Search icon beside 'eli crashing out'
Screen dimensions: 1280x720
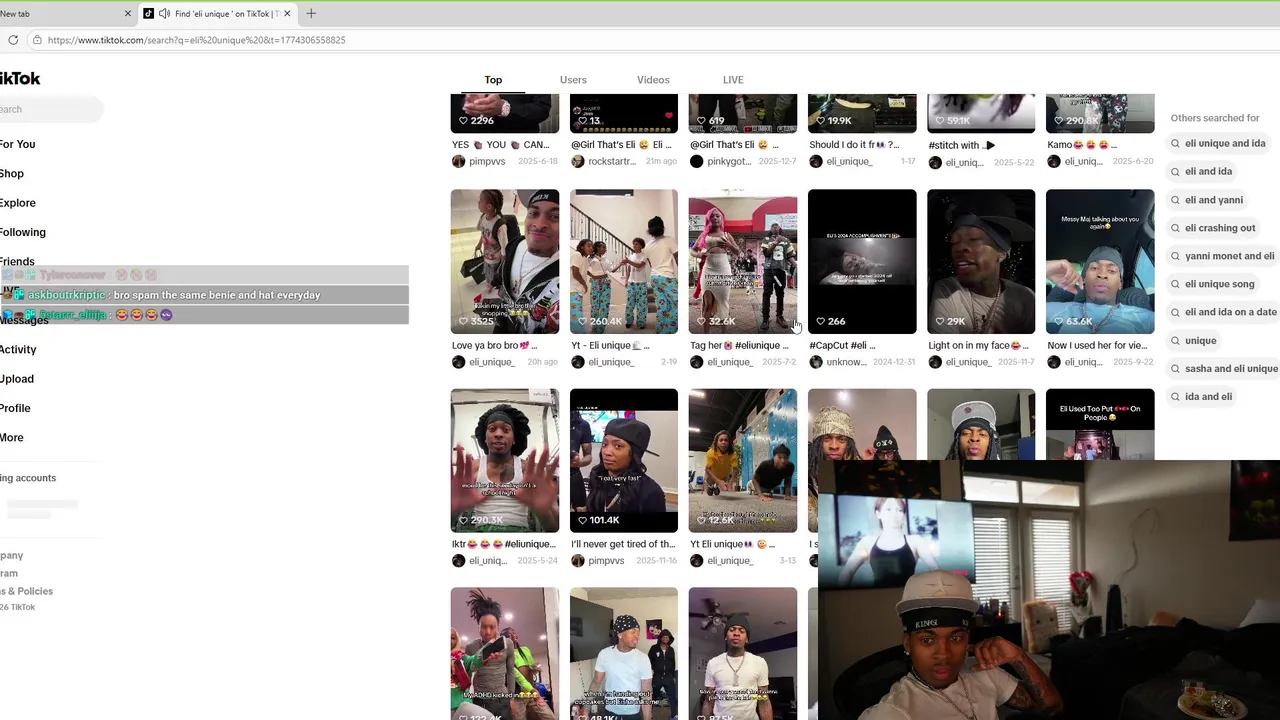pos(1176,228)
